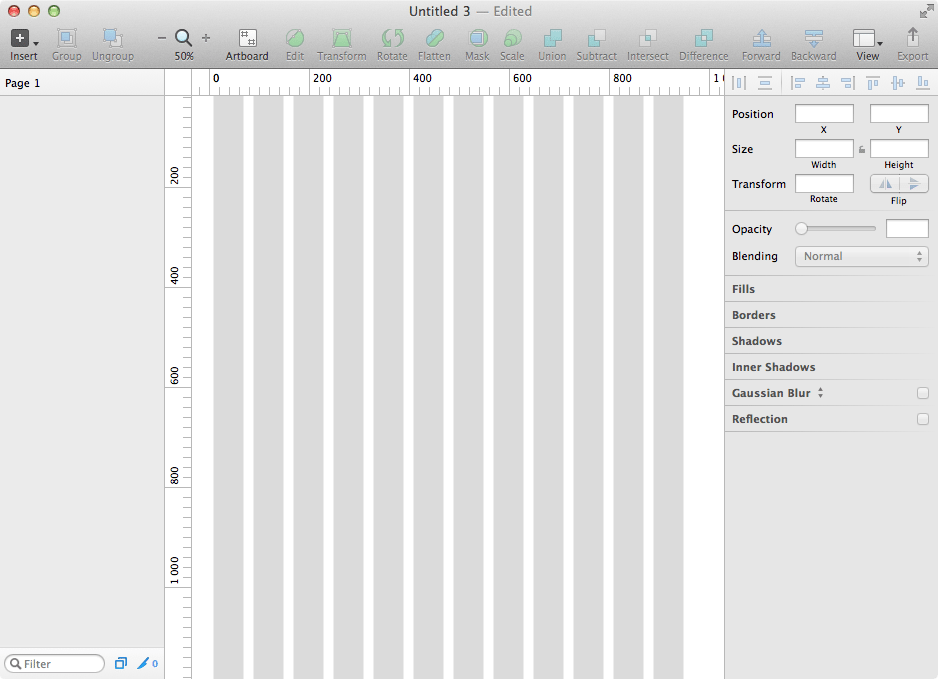Click the Artboard tool icon
This screenshot has width=938, height=679.
pos(247,39)
